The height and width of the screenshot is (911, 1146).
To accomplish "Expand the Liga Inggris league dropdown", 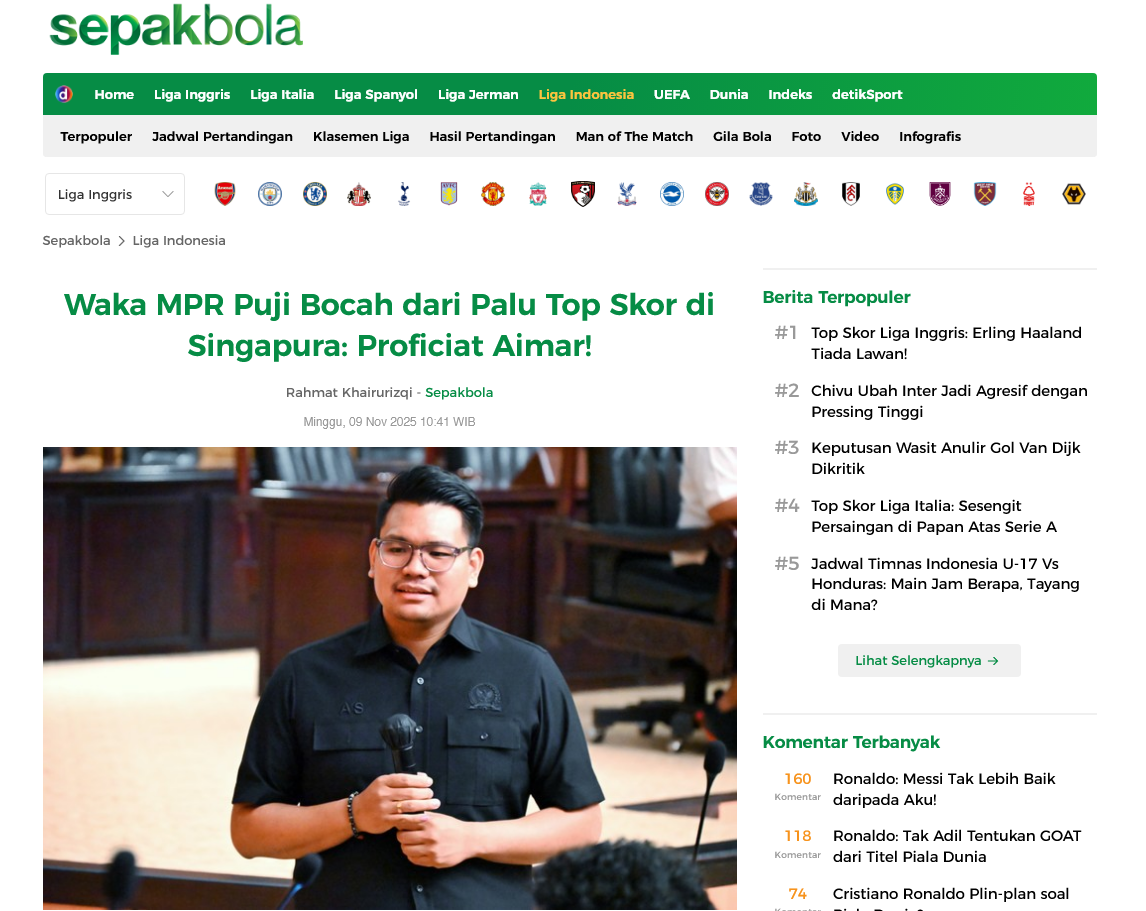I will click(115, 194).
